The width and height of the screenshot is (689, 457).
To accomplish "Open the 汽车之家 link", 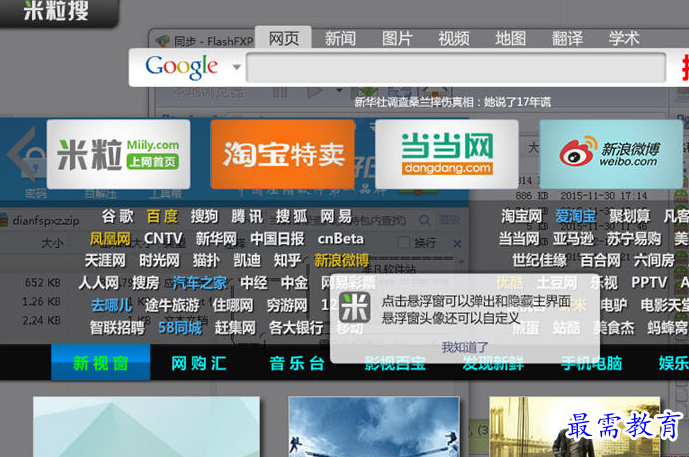I will point(199,283).
